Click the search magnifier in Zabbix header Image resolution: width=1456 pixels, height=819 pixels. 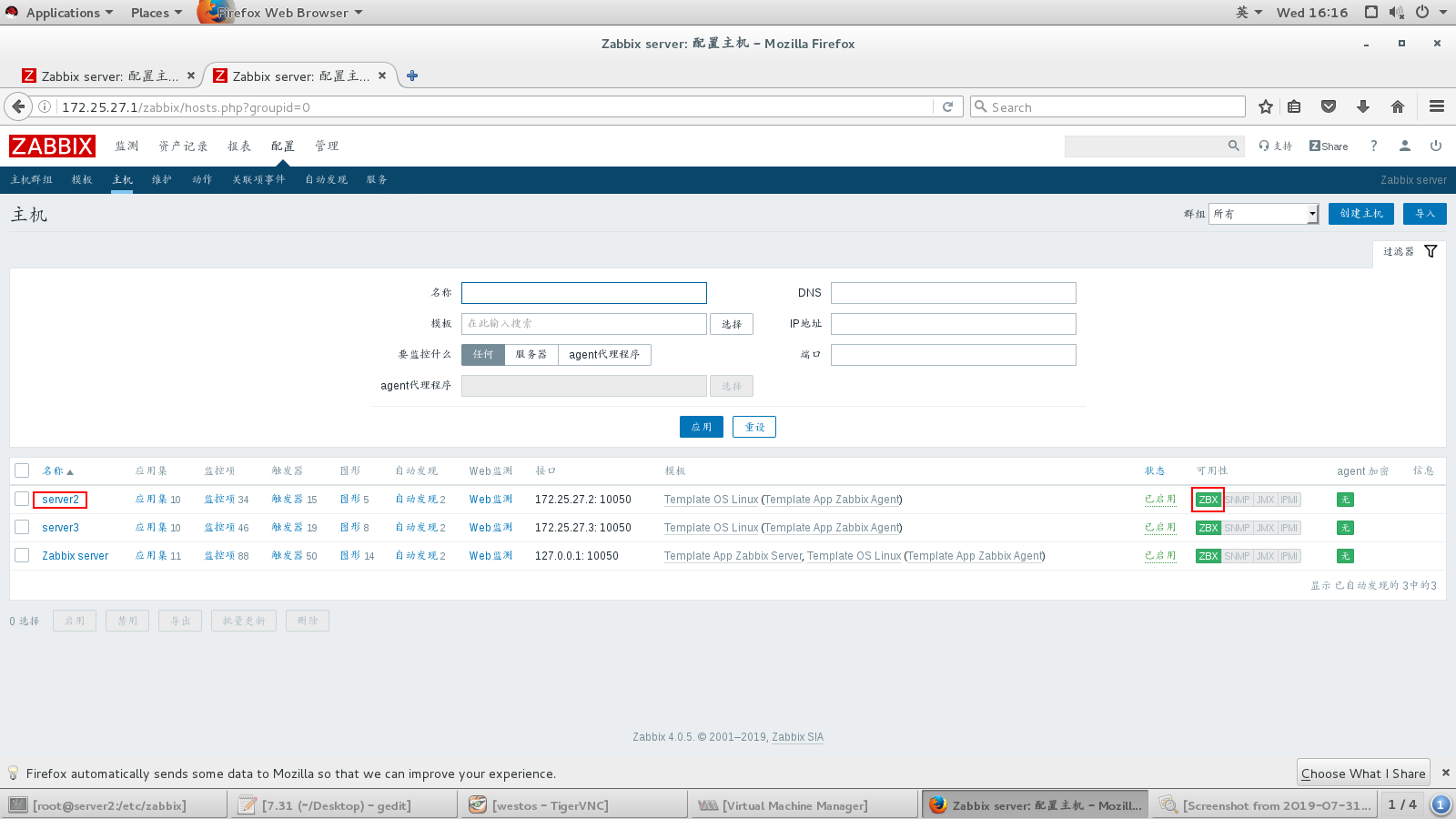pyautogui.click(x=1234, y=146)
